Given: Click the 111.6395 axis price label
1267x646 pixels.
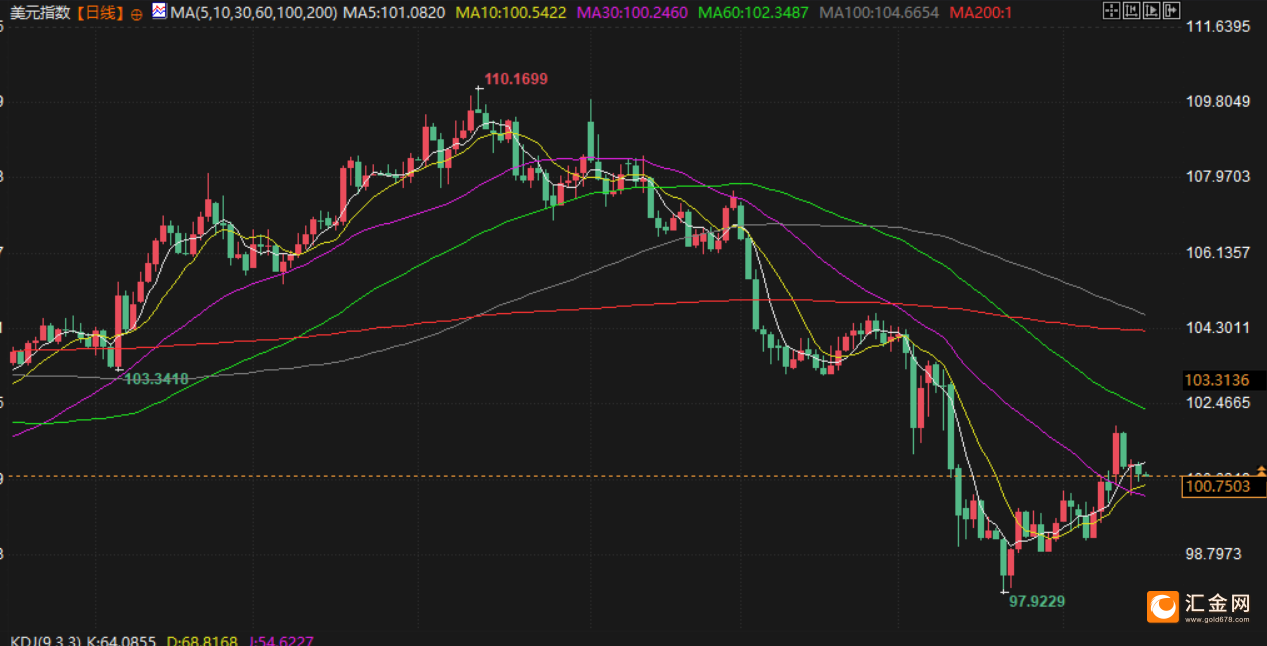Looking at the screenshot, I should (x=1218, y=27).
